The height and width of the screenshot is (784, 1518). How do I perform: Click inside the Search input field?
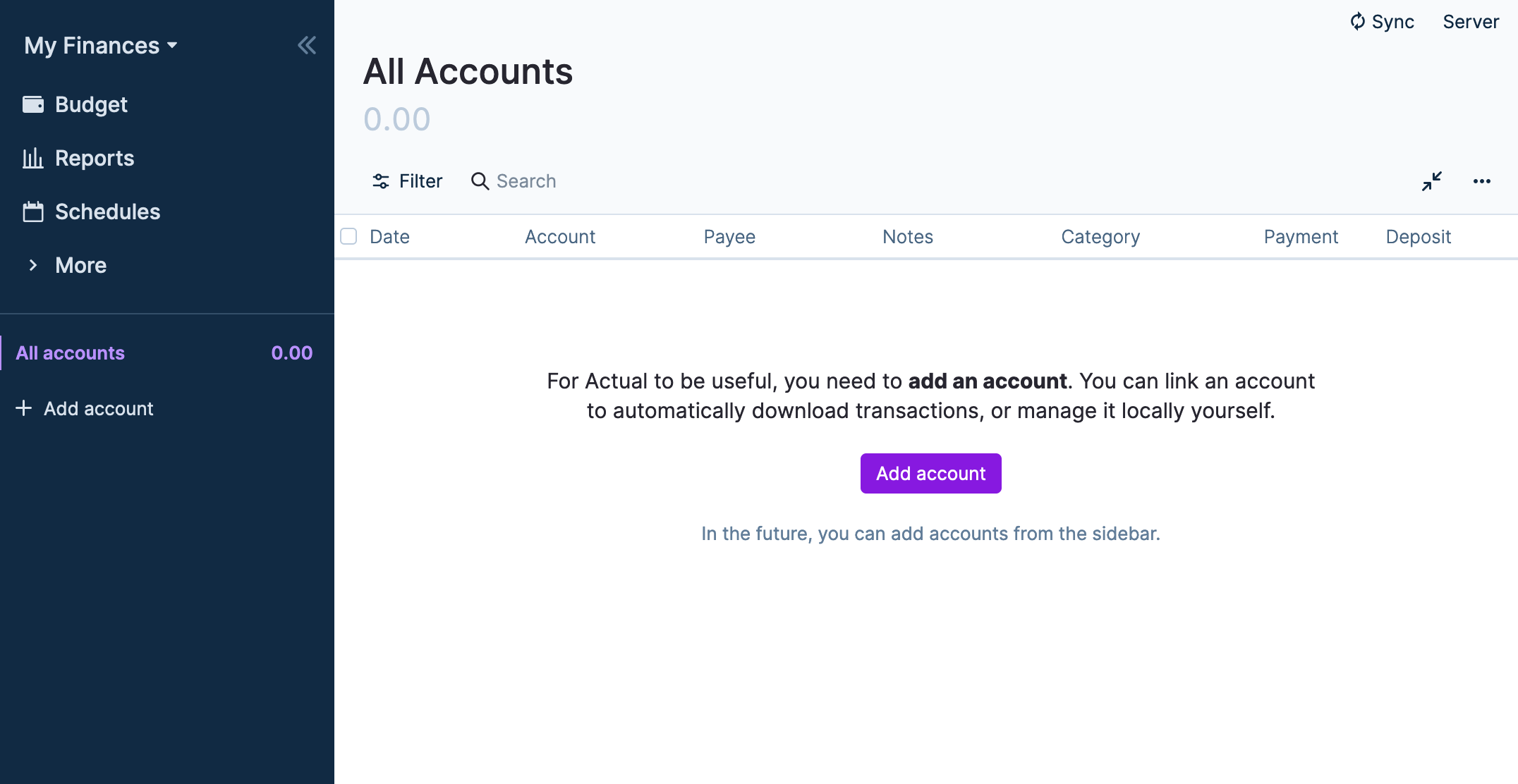coord(526,181)
